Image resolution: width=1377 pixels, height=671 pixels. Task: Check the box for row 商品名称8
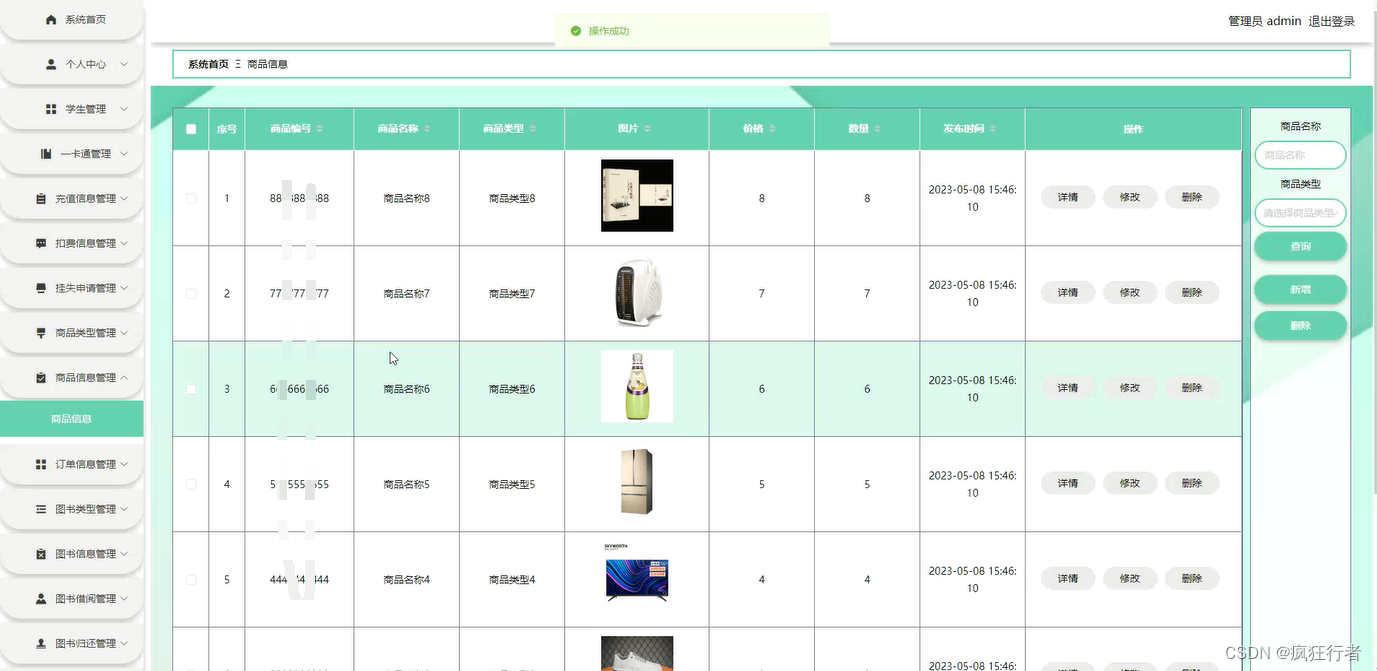pos(191,198)
